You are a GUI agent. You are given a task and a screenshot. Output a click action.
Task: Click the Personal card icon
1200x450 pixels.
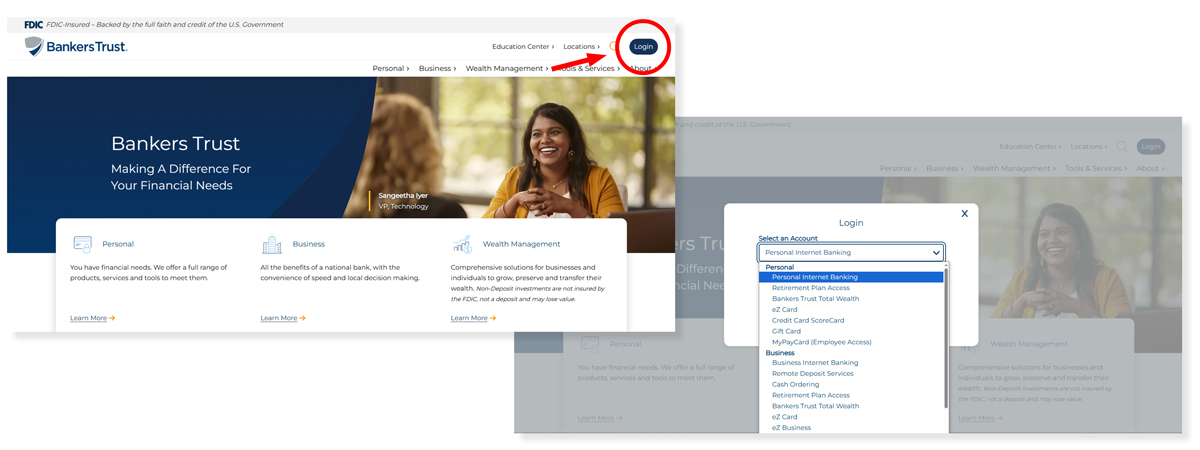[x=82, y=244]
